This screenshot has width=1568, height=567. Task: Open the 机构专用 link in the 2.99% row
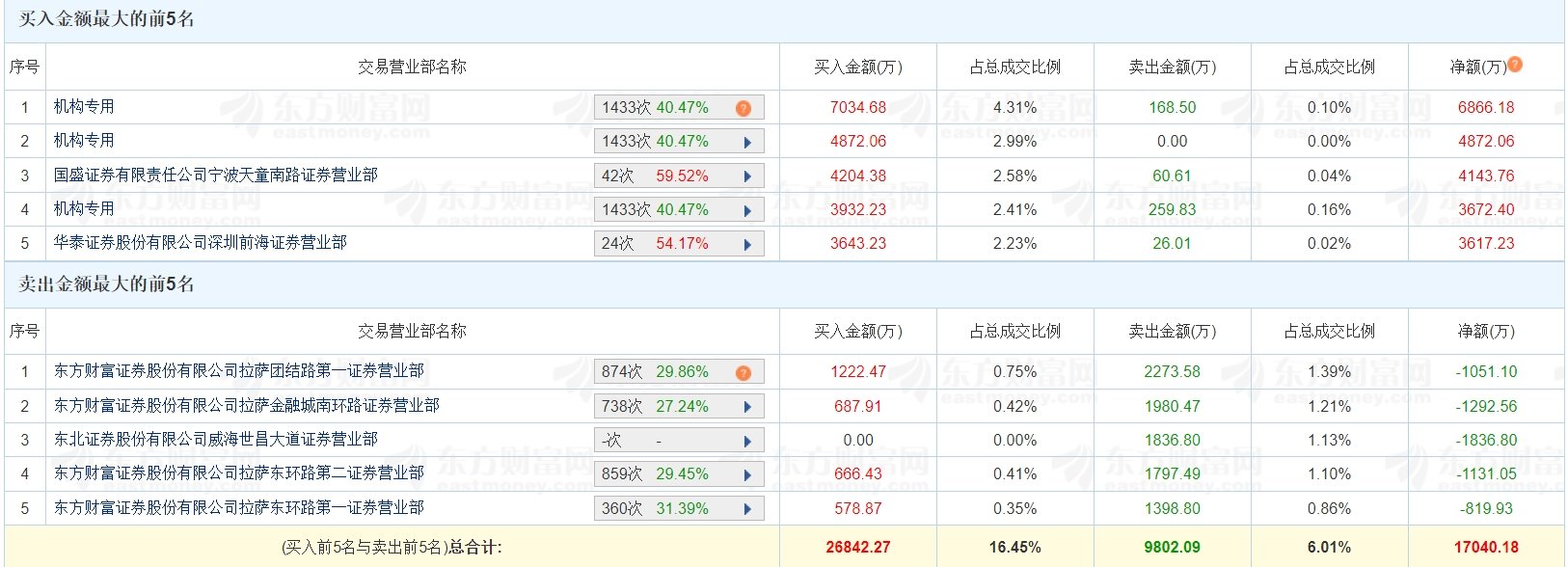coord(84,141)
